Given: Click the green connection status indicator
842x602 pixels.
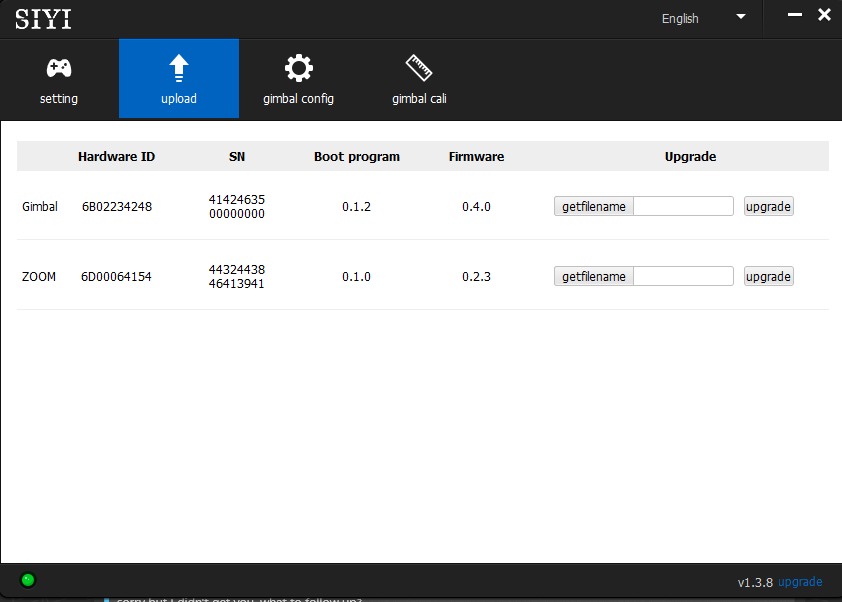Looking at the screenshot, I should [28, 580].
